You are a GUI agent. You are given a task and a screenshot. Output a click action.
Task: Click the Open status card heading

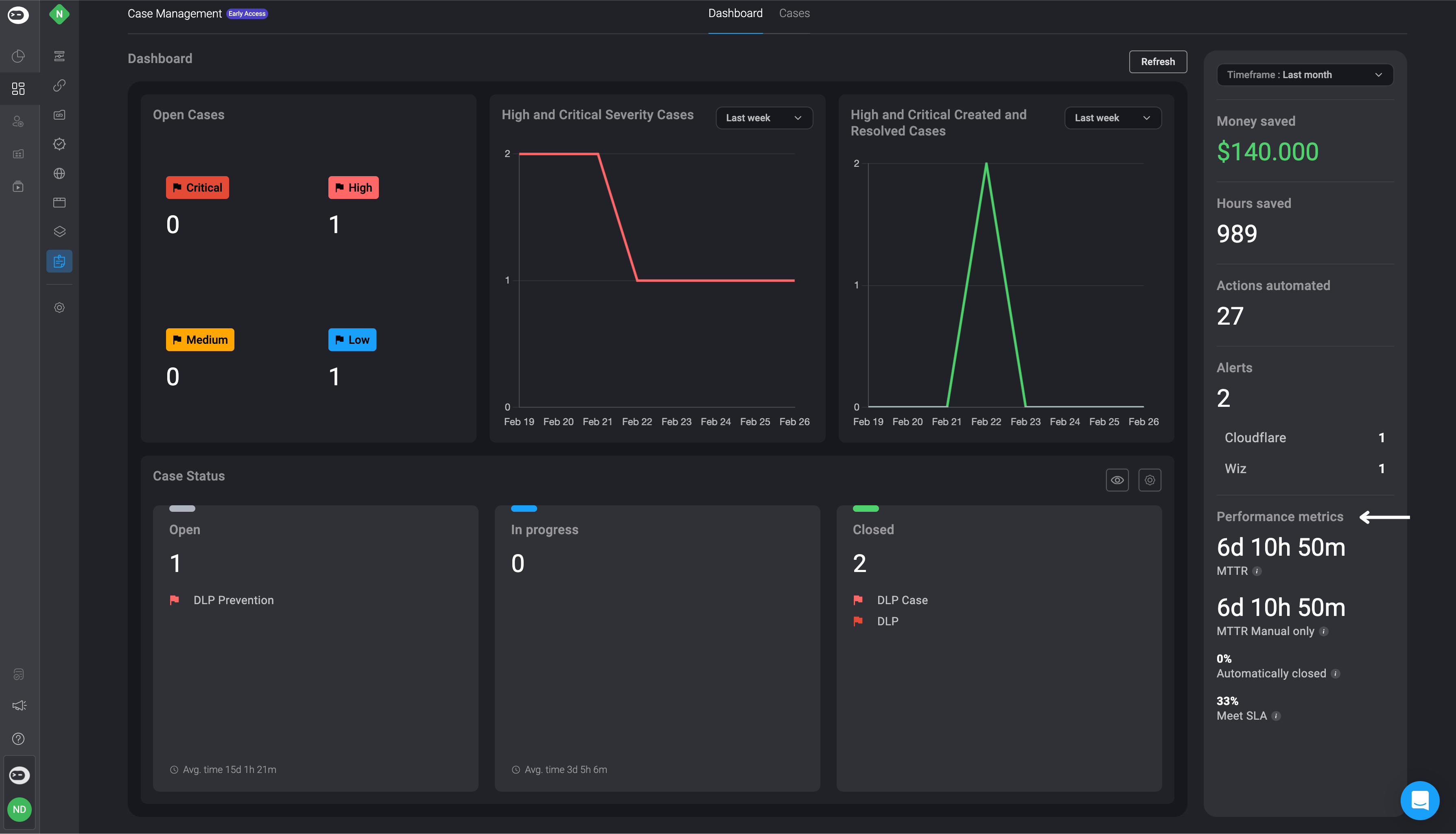tap(184, 530)
